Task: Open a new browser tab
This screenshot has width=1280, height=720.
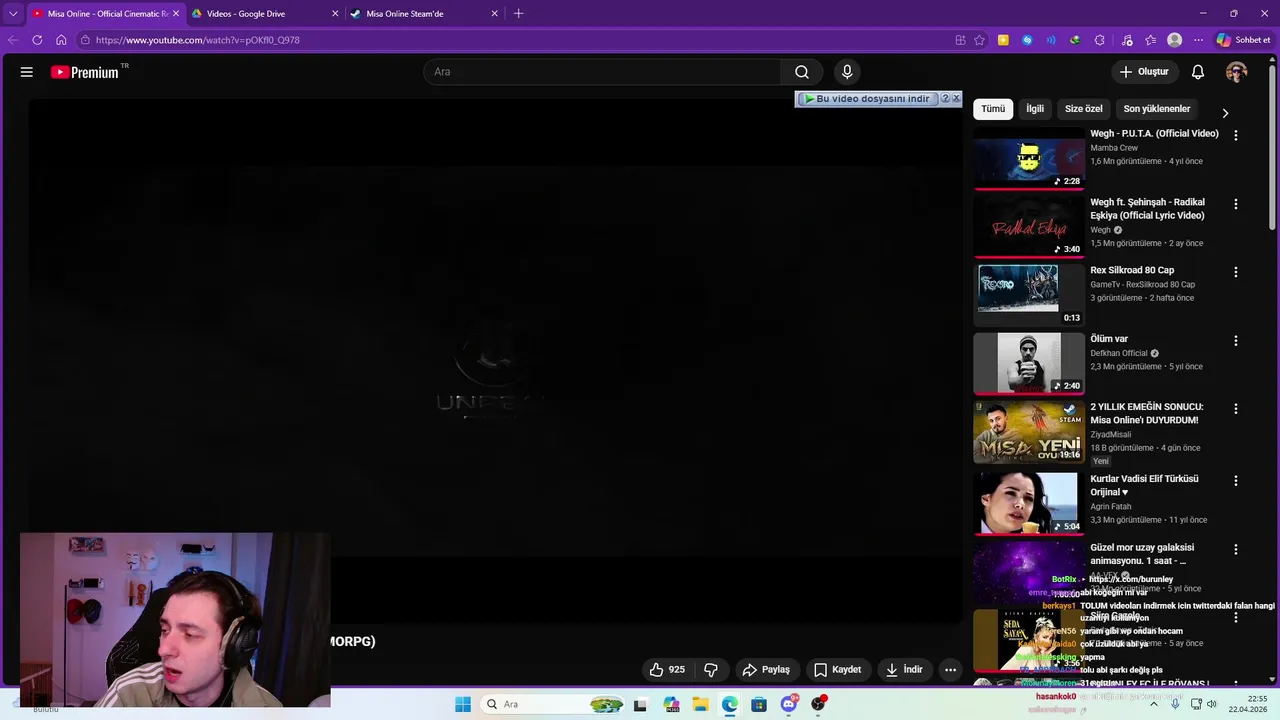Action: [518, 14]
